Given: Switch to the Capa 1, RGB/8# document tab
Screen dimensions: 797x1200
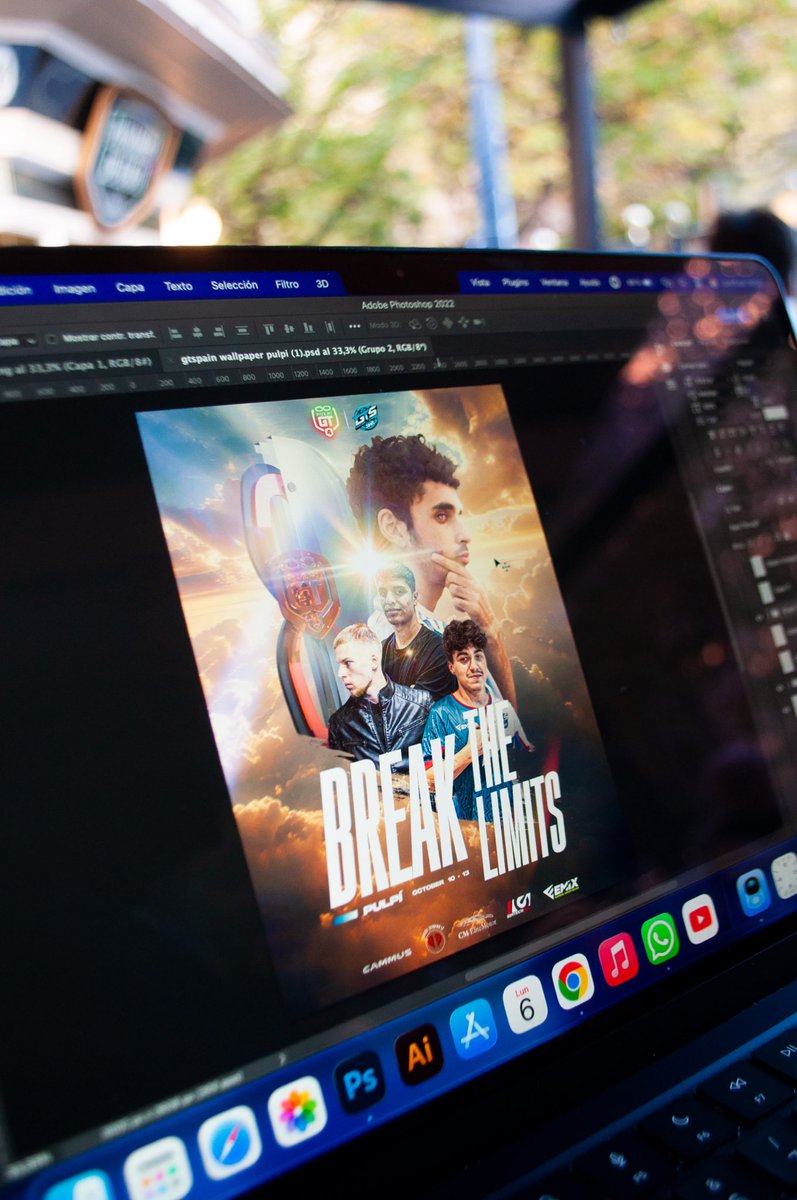Looking at the screenshot, I should click(76, 365).
